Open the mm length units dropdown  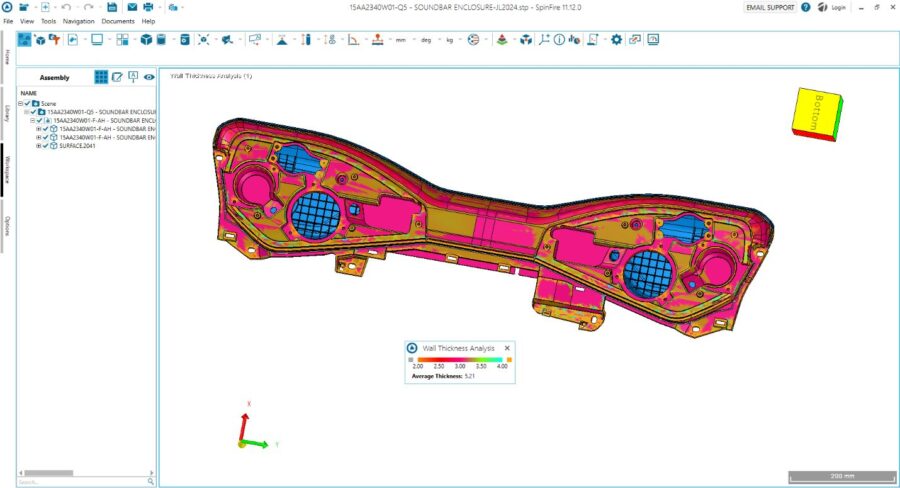[x=401, y=40]
